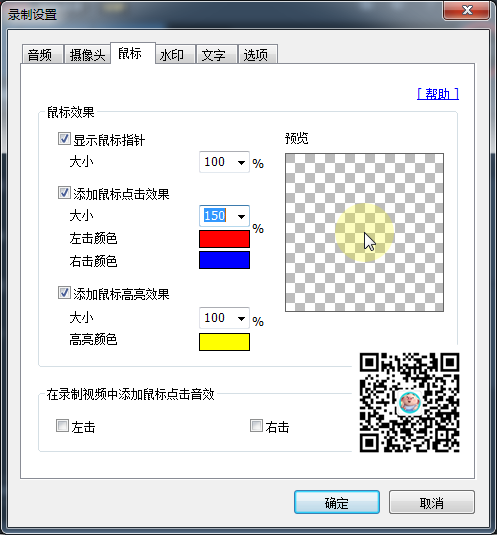Image resolution: width=497 pixels, height=535 pixels.
Task: Change the yellow highlight color swatch
Action: pyautogui.click(x=224, y=342)
